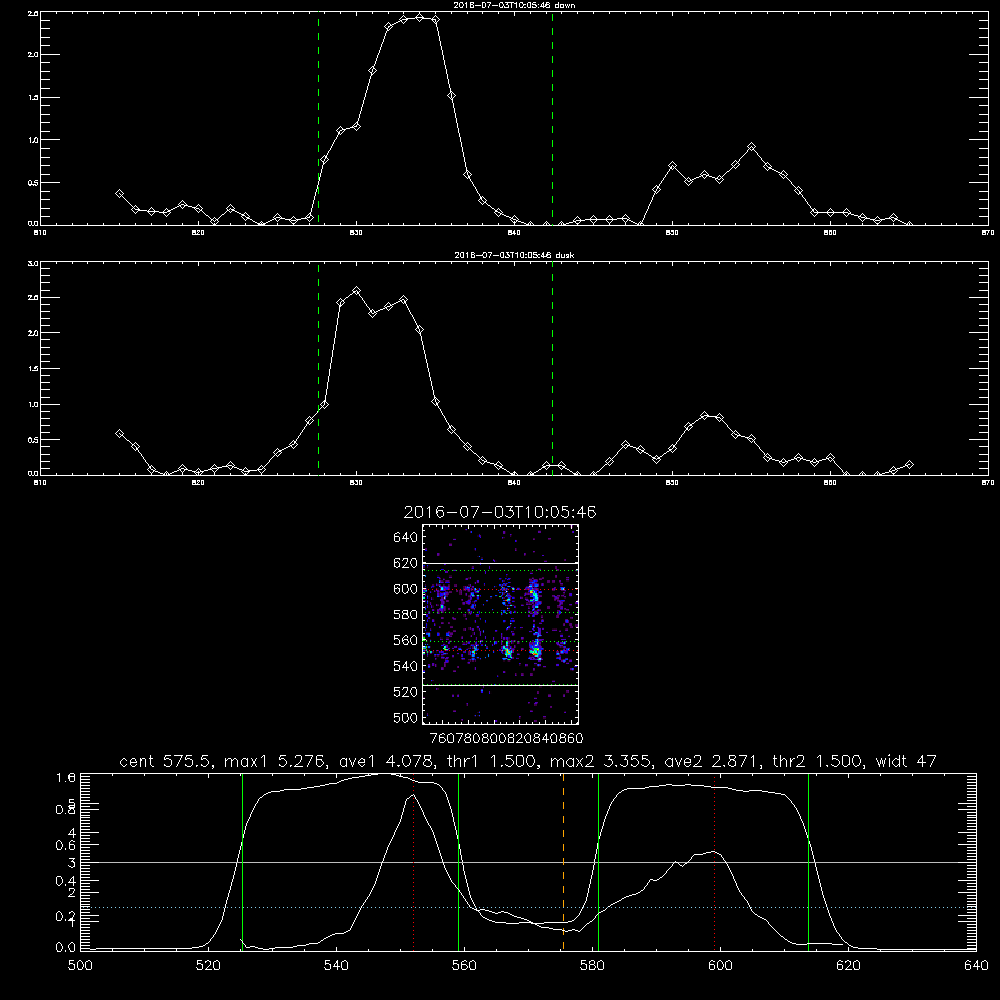Click the heatmap y-axis label 560
The height and width of the screenshot is (1000, 1000).
405,640
